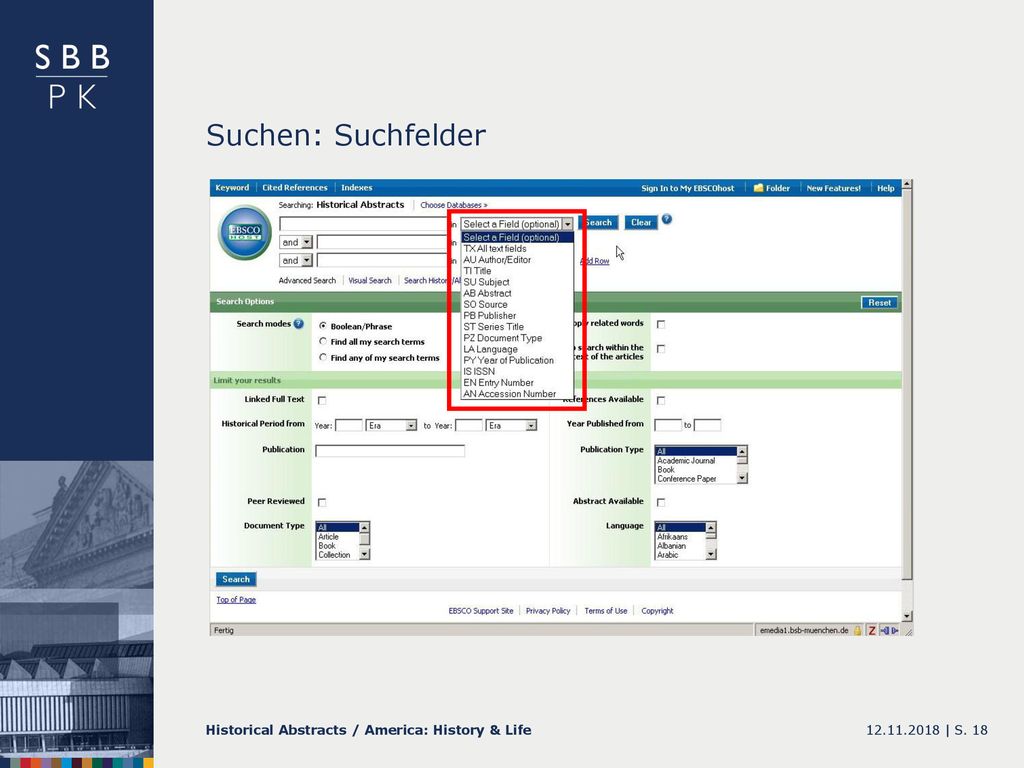
Task: Click the Historical Period from Year field
Action: [x=349, y=426]
